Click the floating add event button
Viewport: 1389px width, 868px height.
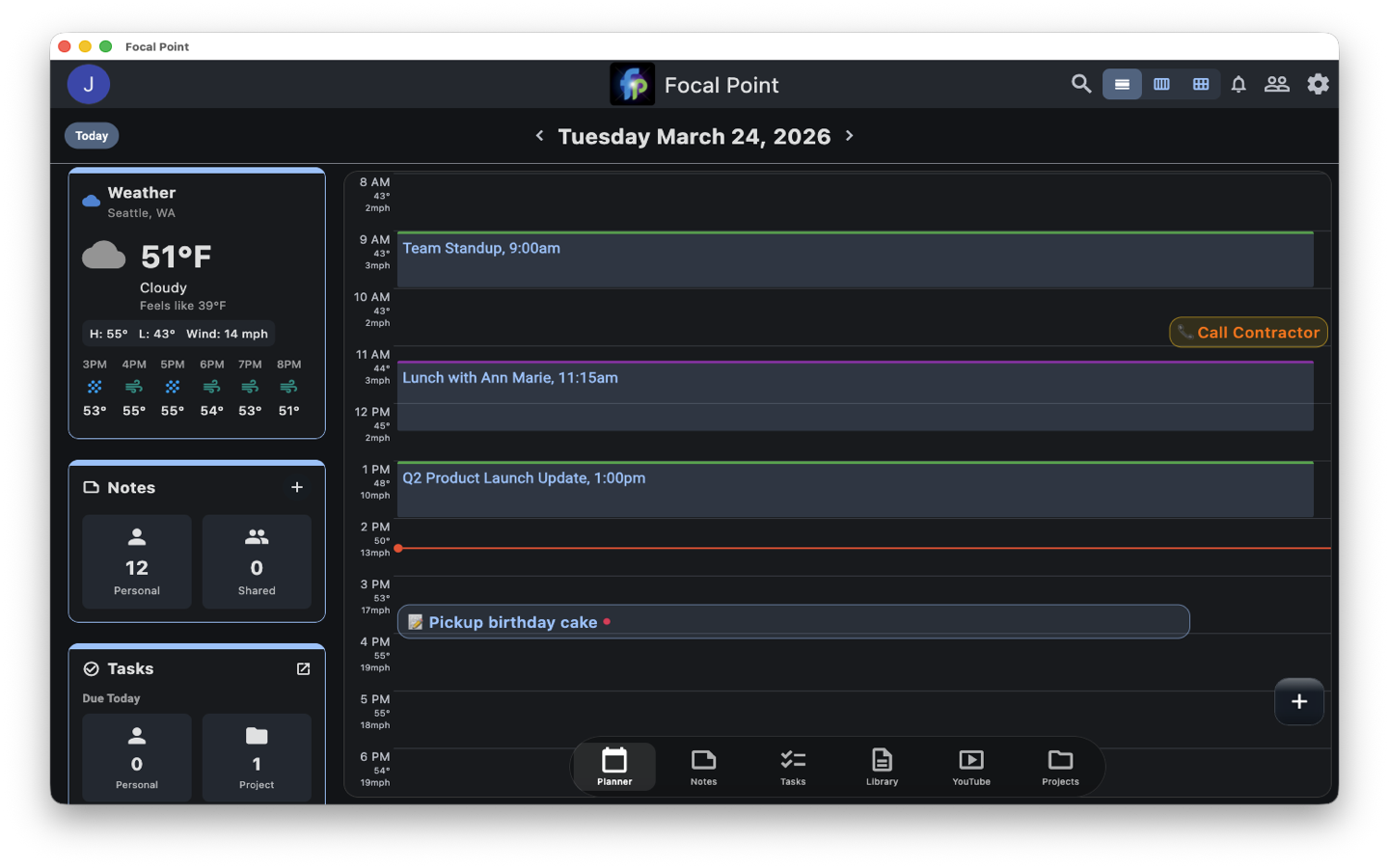(1298, 702)
